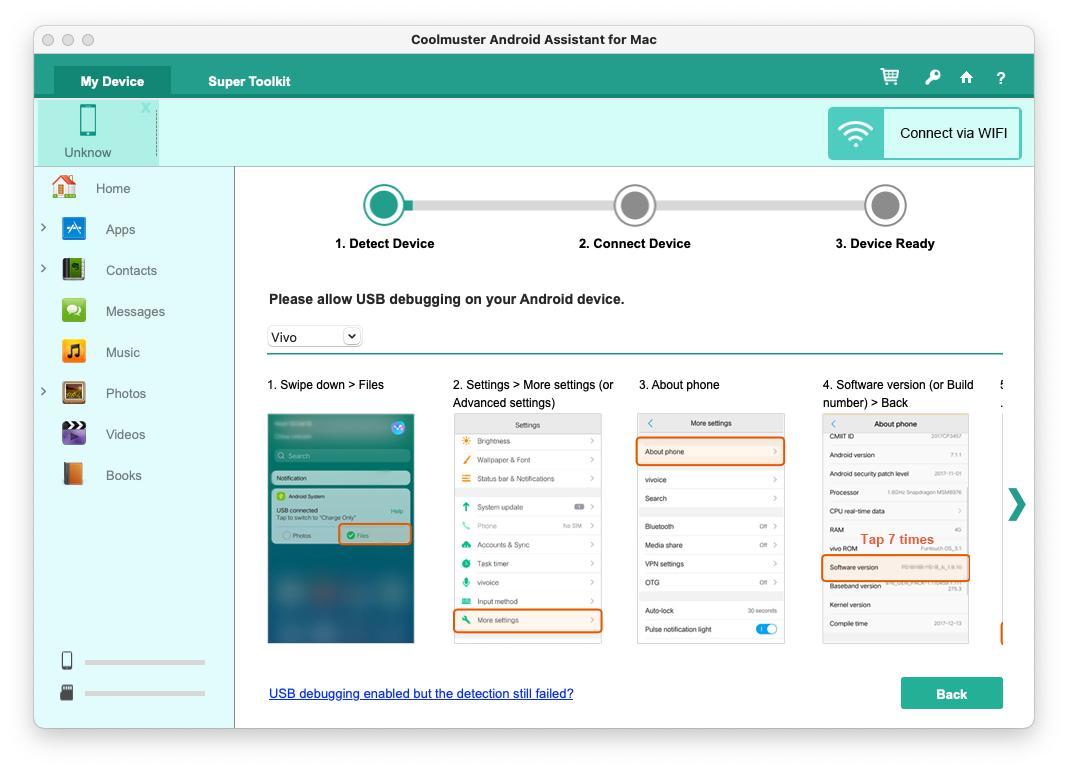1068x770 pixels.
Task: Click the 'Please allow USB debugging' heading
Action: coord(447,299)
